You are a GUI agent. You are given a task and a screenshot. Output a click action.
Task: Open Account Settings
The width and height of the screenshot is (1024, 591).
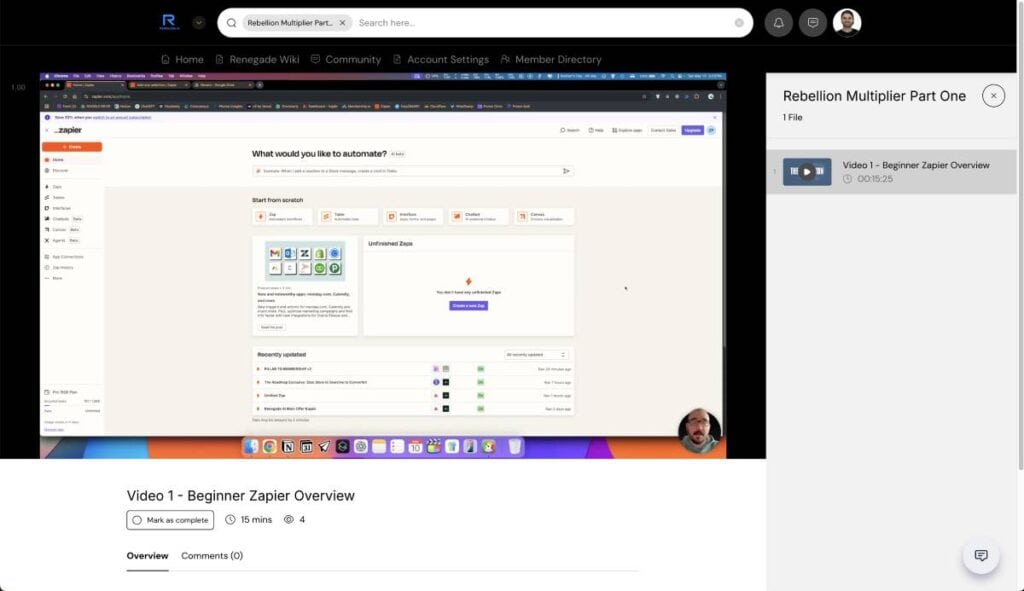coord(441,59)
